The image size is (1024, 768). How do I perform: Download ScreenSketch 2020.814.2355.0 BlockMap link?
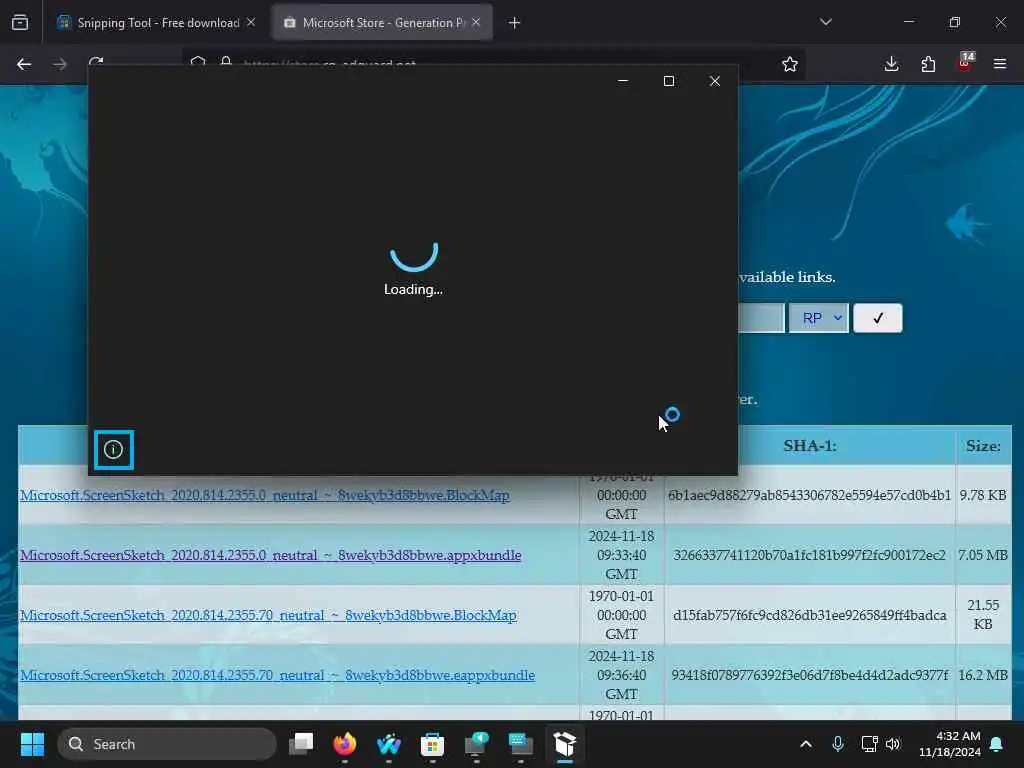pyautogui.click(x=264, y=495)
